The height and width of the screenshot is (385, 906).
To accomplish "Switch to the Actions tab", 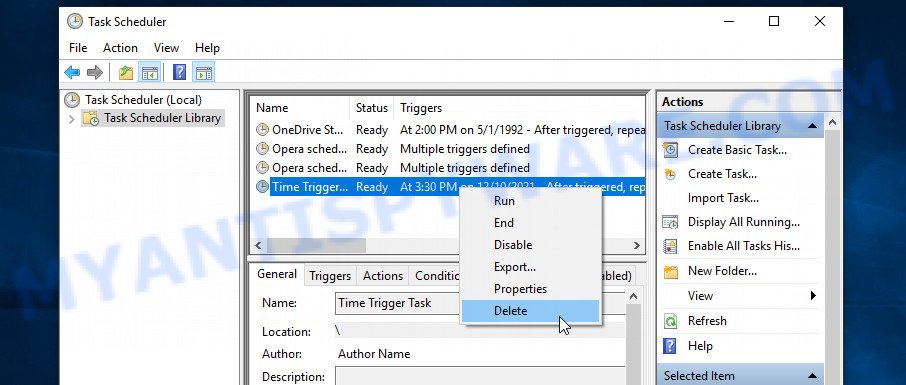I will (x=383, y=276).
